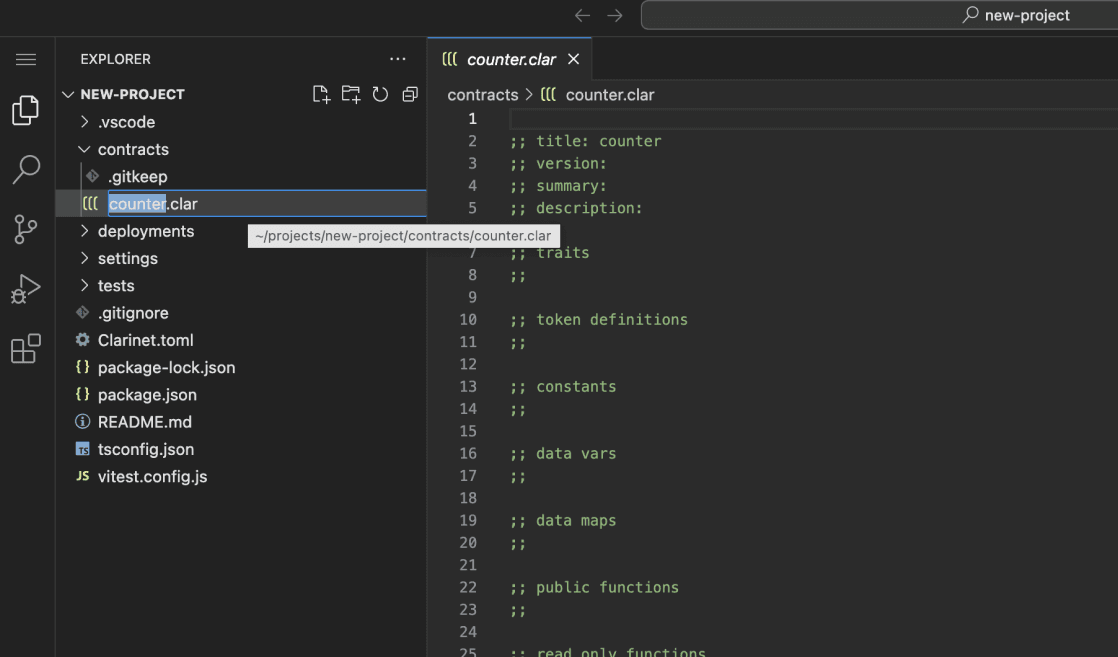
Task: Click the README.md info file icon
Action: point(83,422)
